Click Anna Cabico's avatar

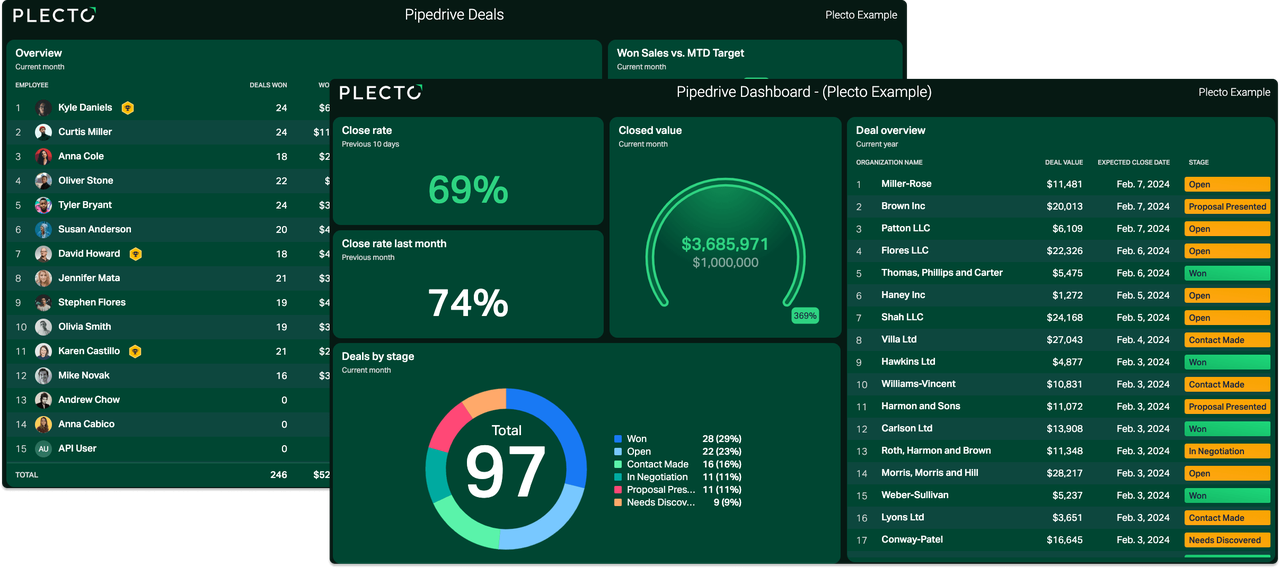[x=43, y=424]
